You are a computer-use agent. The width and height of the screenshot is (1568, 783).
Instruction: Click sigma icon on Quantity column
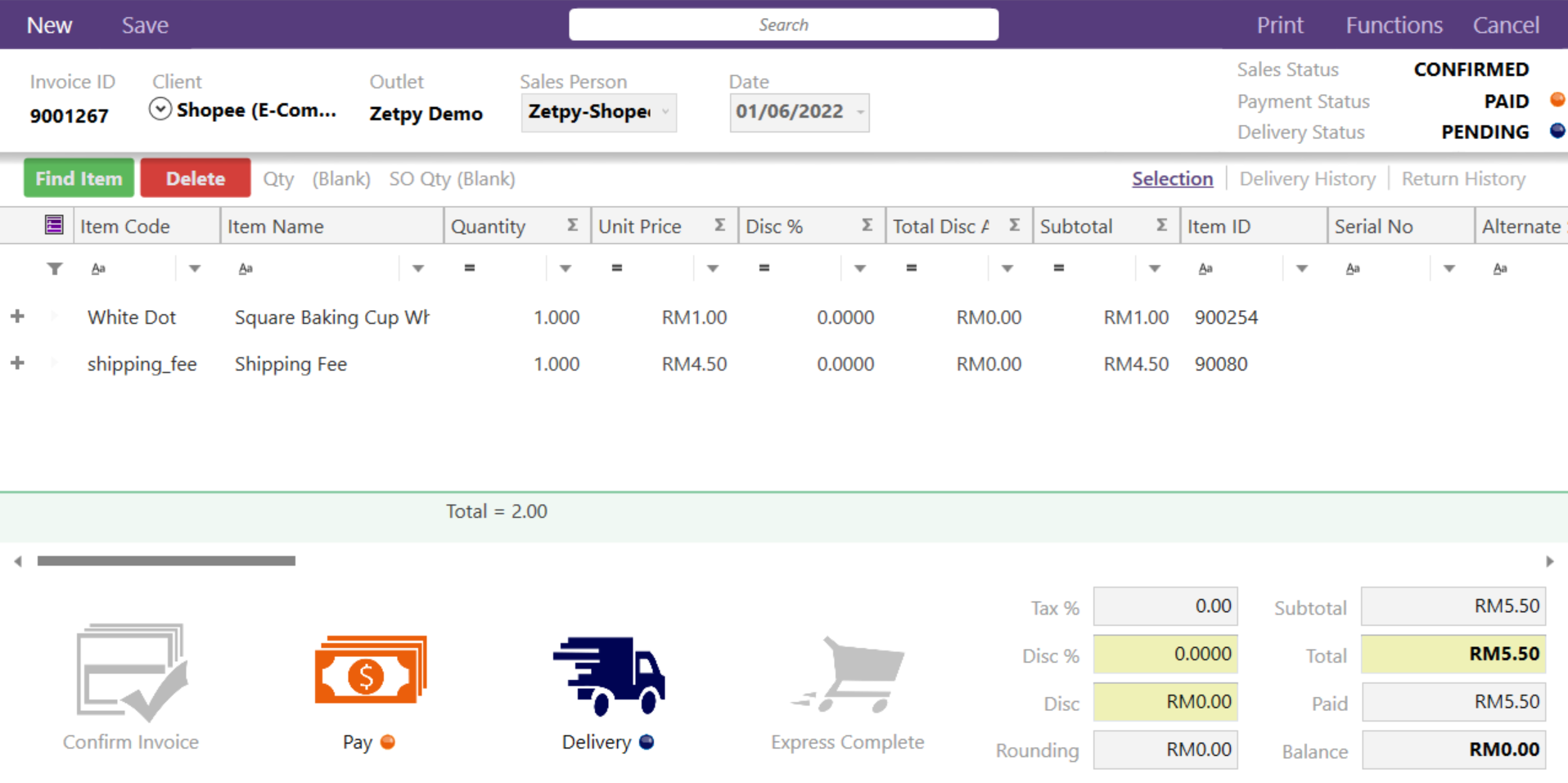tap(573, 225)
